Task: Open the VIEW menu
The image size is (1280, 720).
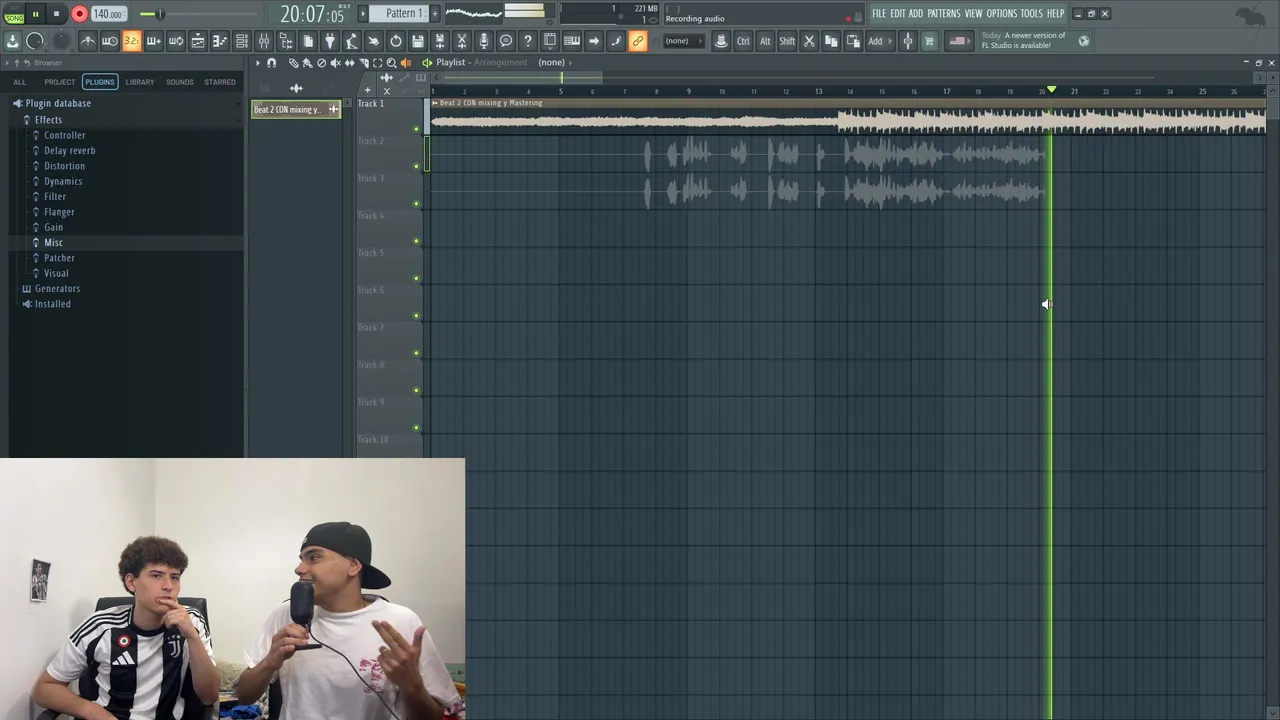Action: [973, 13]
